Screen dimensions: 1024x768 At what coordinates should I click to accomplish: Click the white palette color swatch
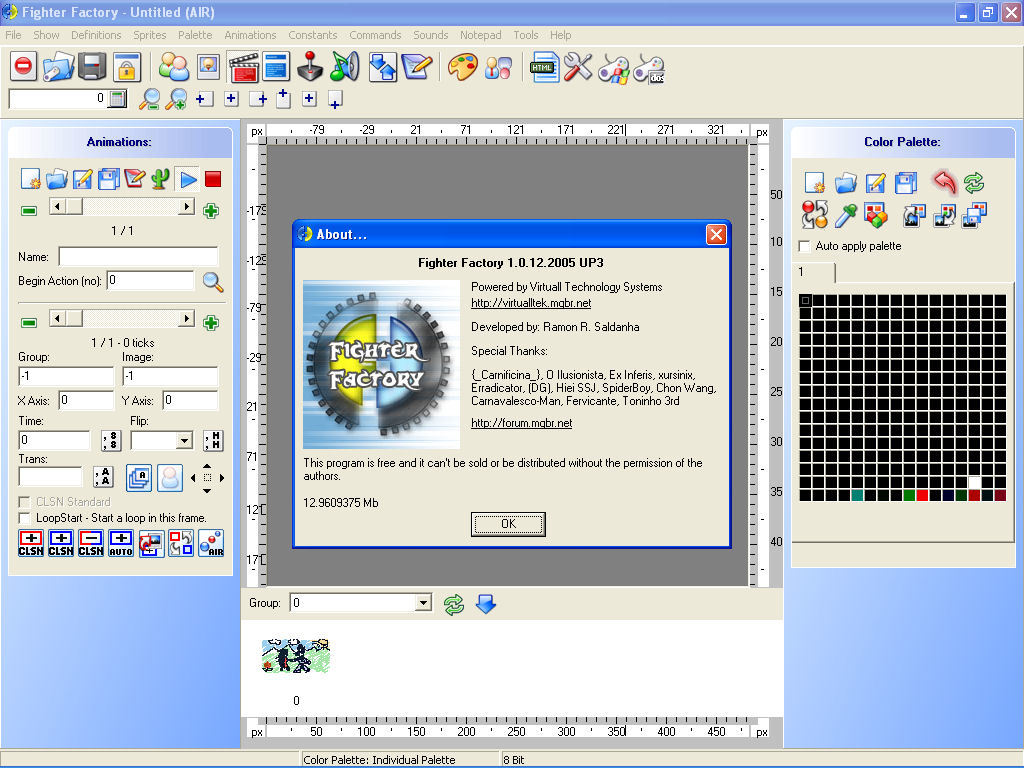pos(974,483)
